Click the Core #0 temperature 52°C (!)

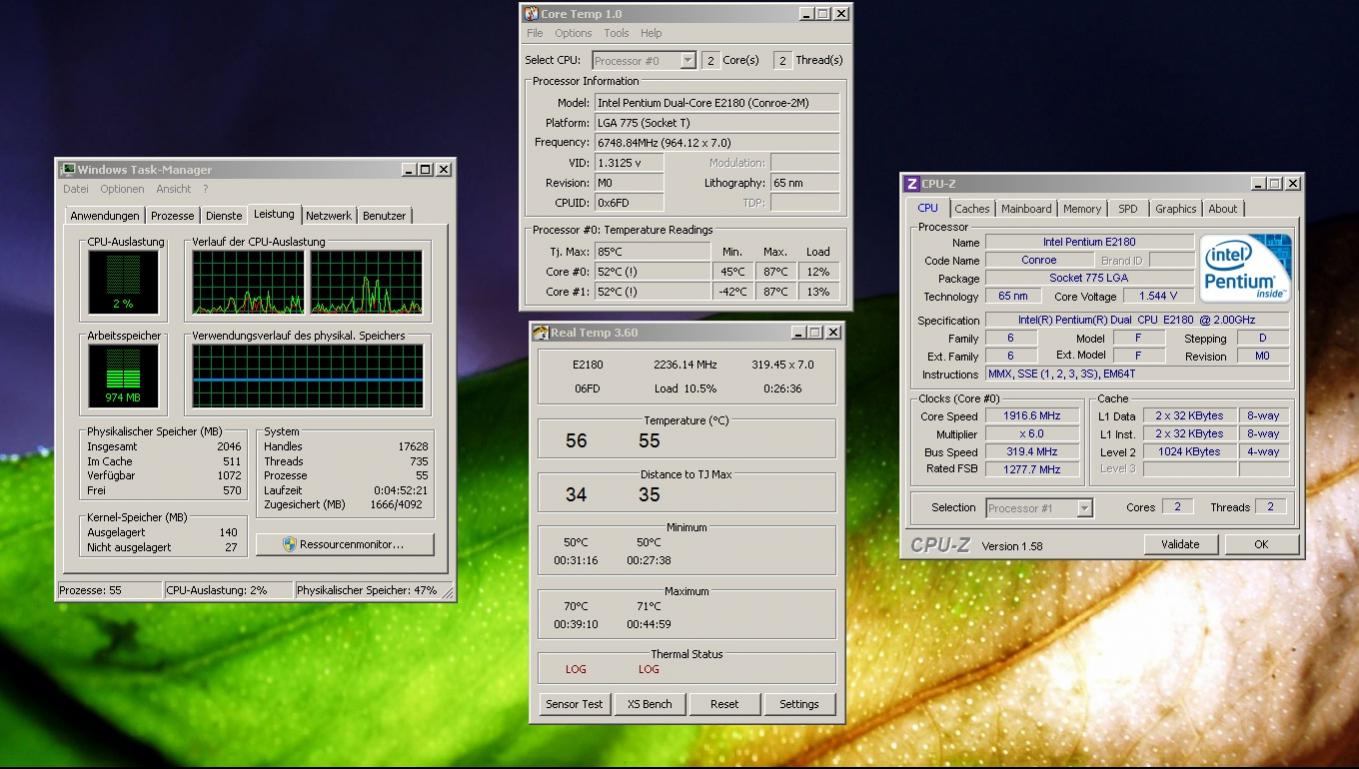coord(652,271)
